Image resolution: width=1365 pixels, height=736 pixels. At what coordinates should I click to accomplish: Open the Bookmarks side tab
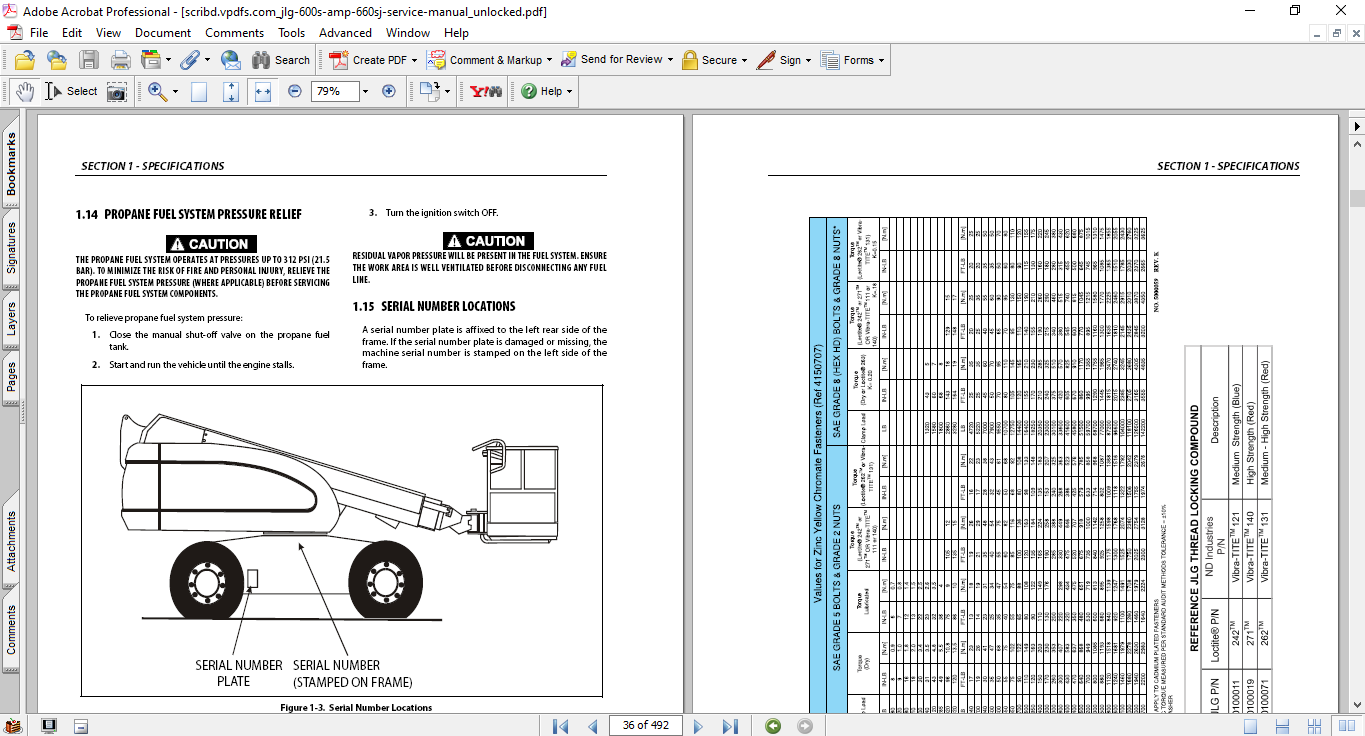tap(11, 165)
